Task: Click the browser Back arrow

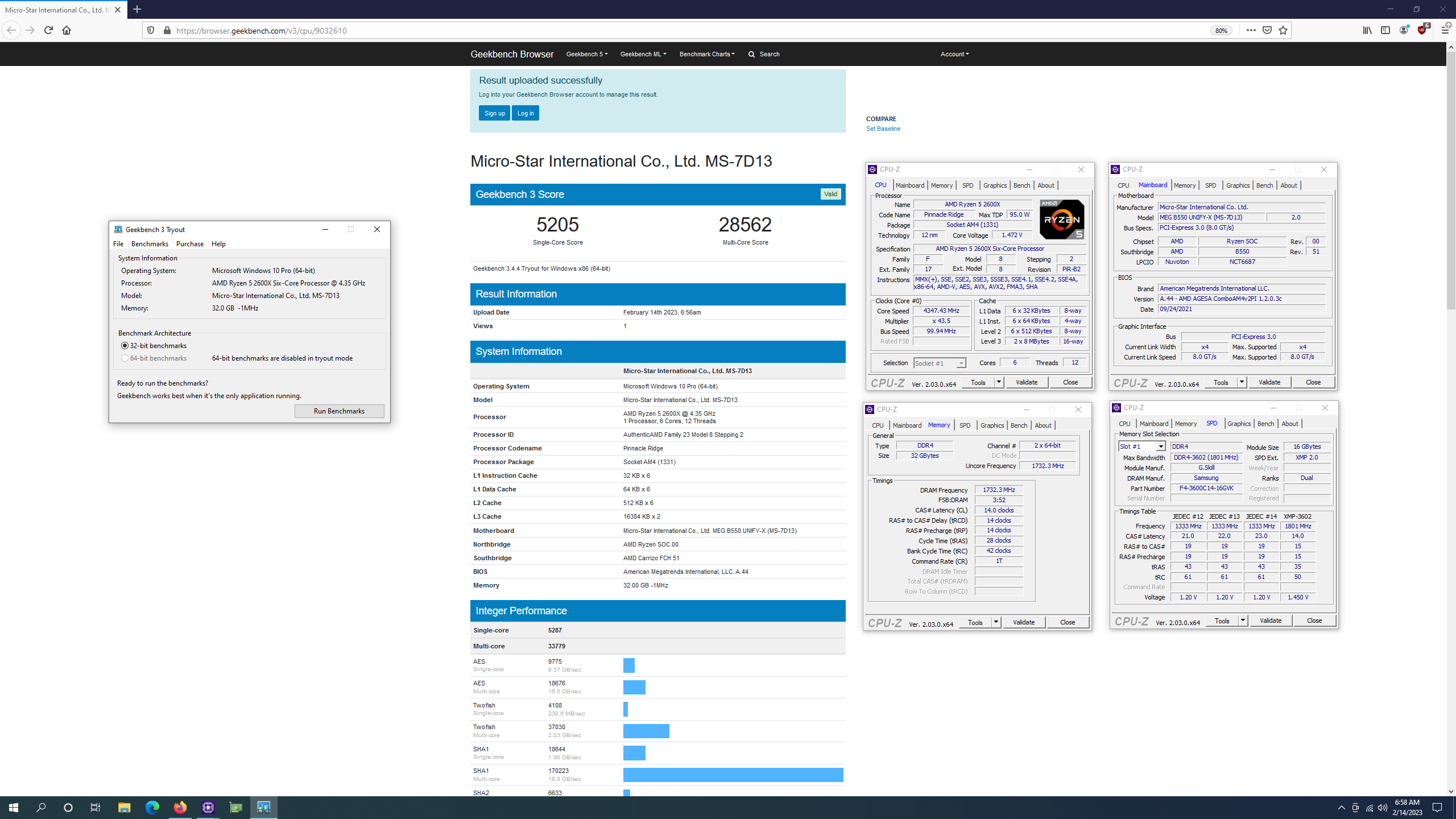Action: (11, 30)
